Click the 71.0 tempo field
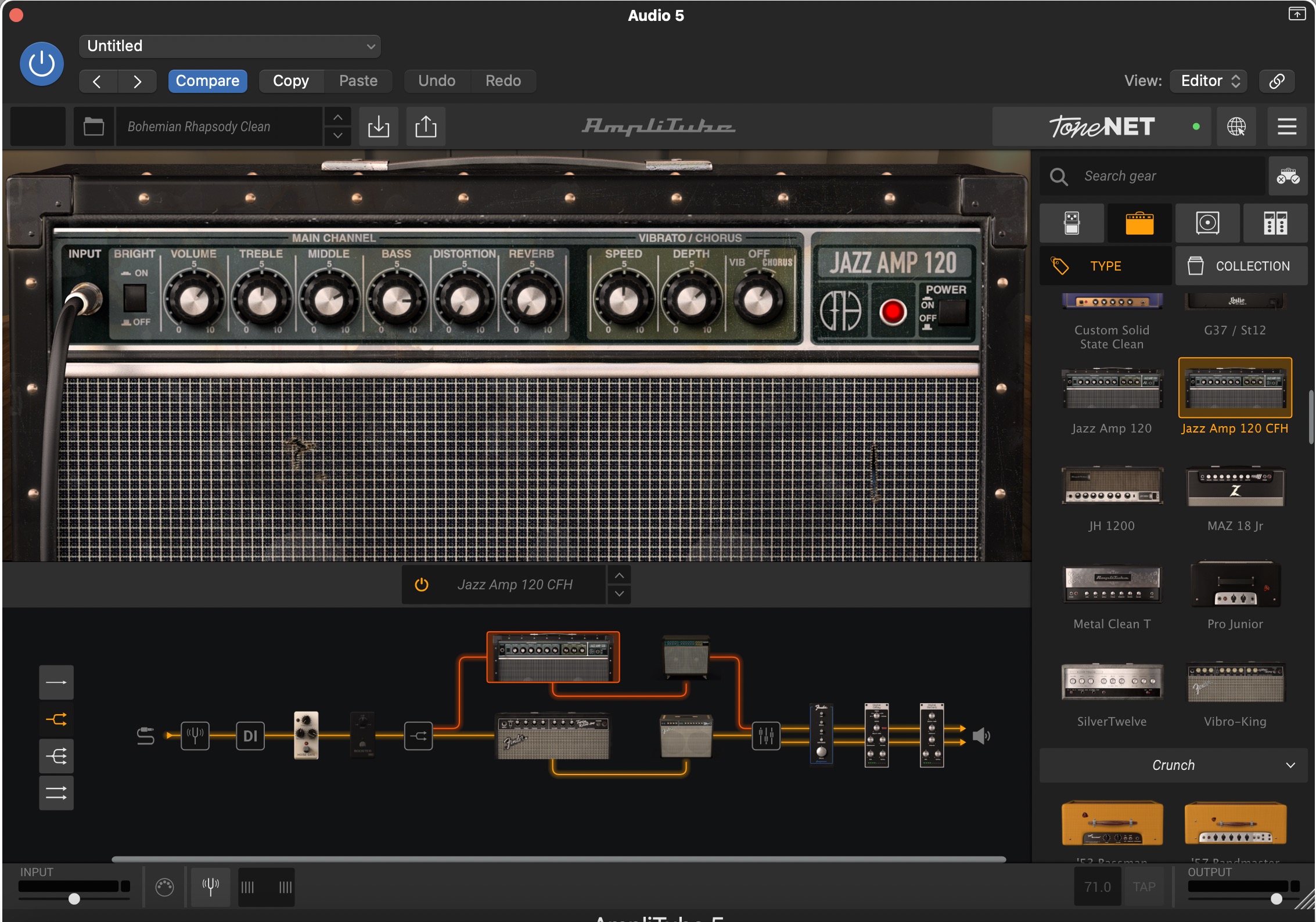Image resolution: width=1316 pixels, height=922 pixels. pyautogui.click(x=1097, y=887)
